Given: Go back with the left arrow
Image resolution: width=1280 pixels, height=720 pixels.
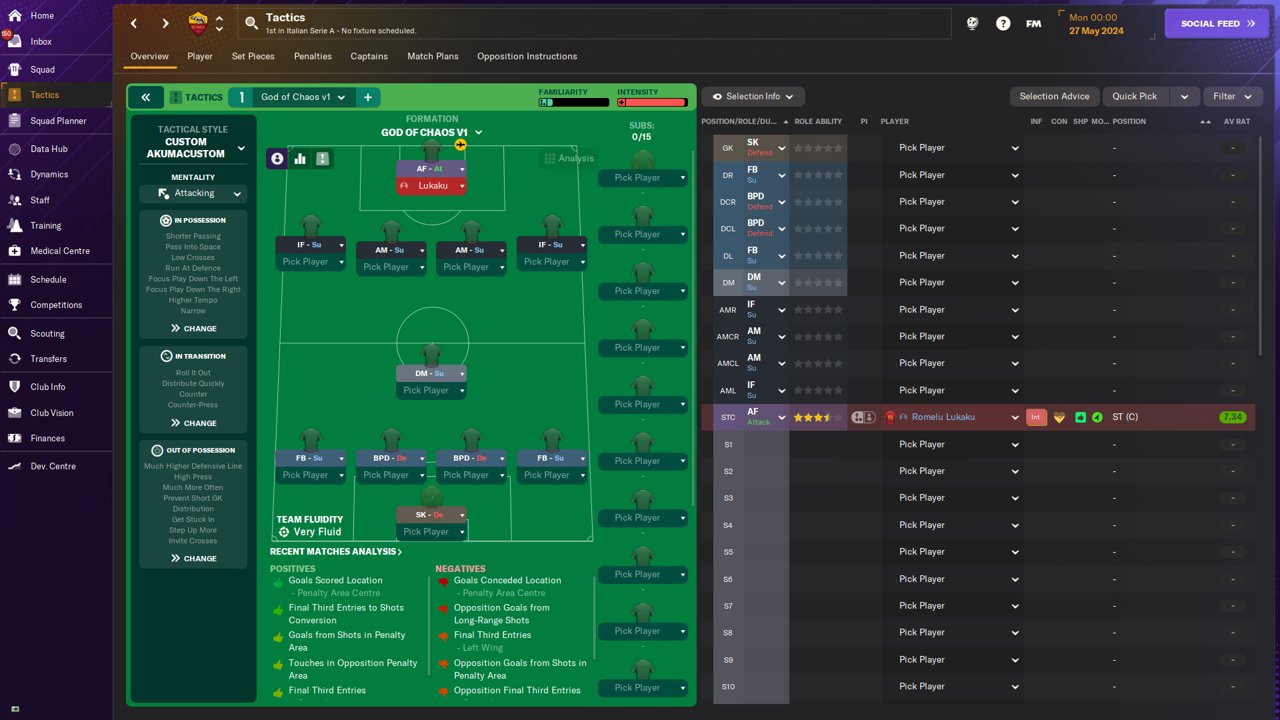Looking at the screenshot, I should (x=134, y=23).
